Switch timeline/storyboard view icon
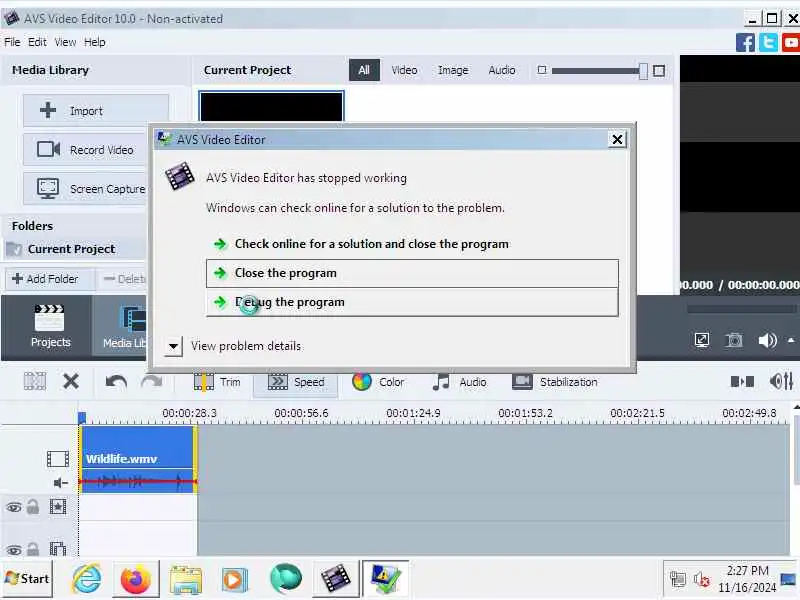Screen dimensions: 800x600 742,382
